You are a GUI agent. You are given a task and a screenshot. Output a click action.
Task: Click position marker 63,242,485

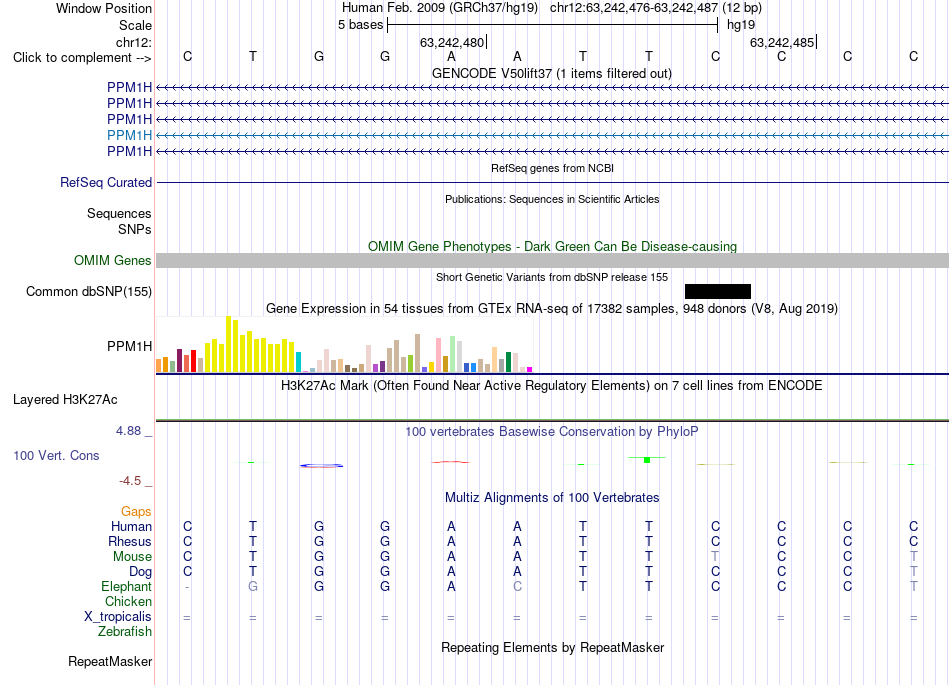point(782,42)
